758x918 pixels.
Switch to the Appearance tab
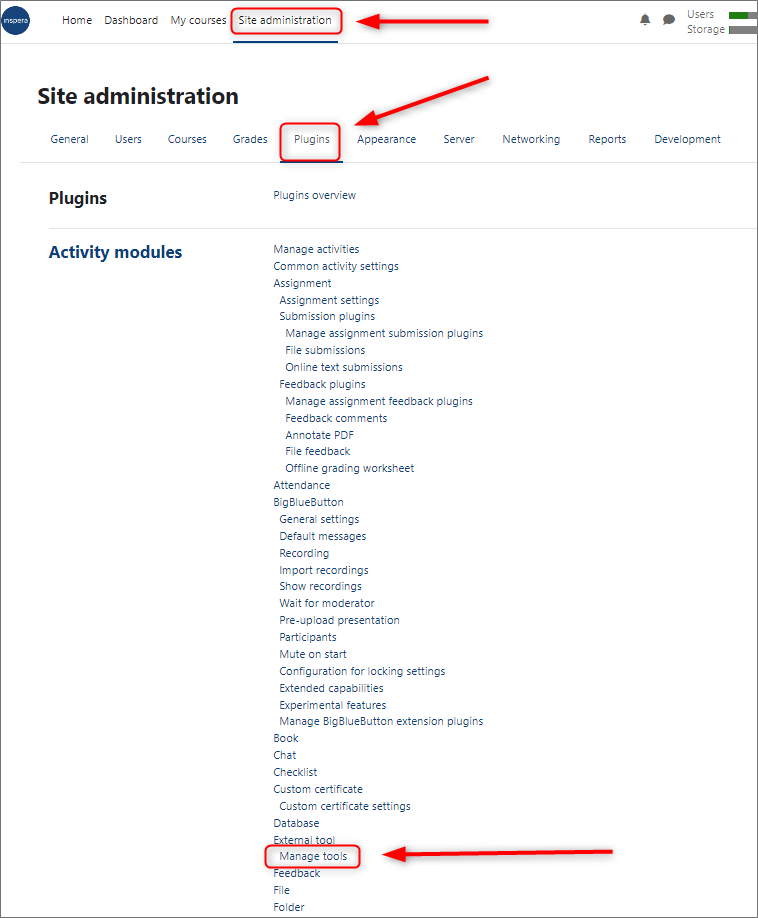point(386,139)
